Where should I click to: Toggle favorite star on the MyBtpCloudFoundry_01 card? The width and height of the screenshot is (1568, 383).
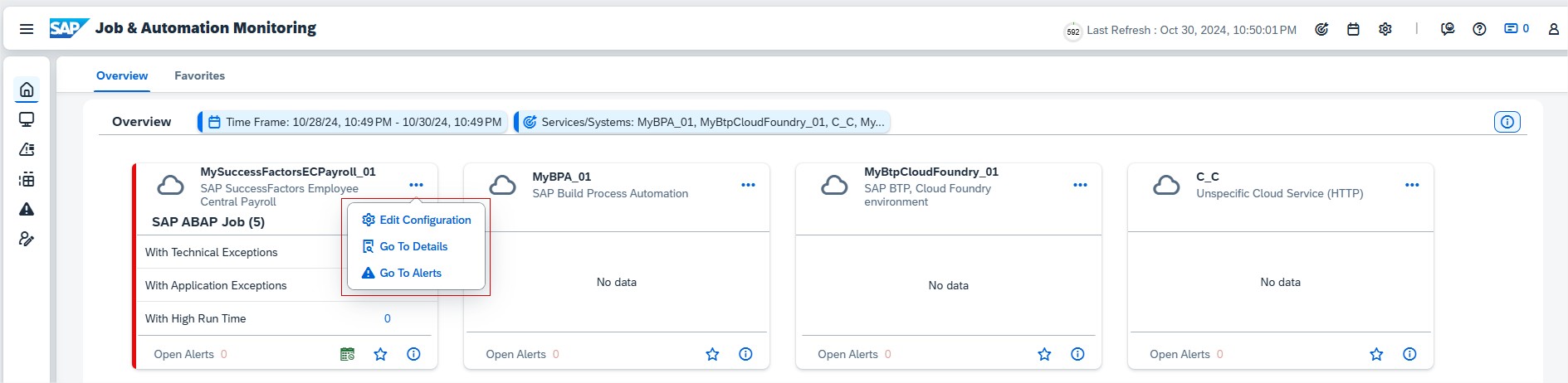point(1044,354)
